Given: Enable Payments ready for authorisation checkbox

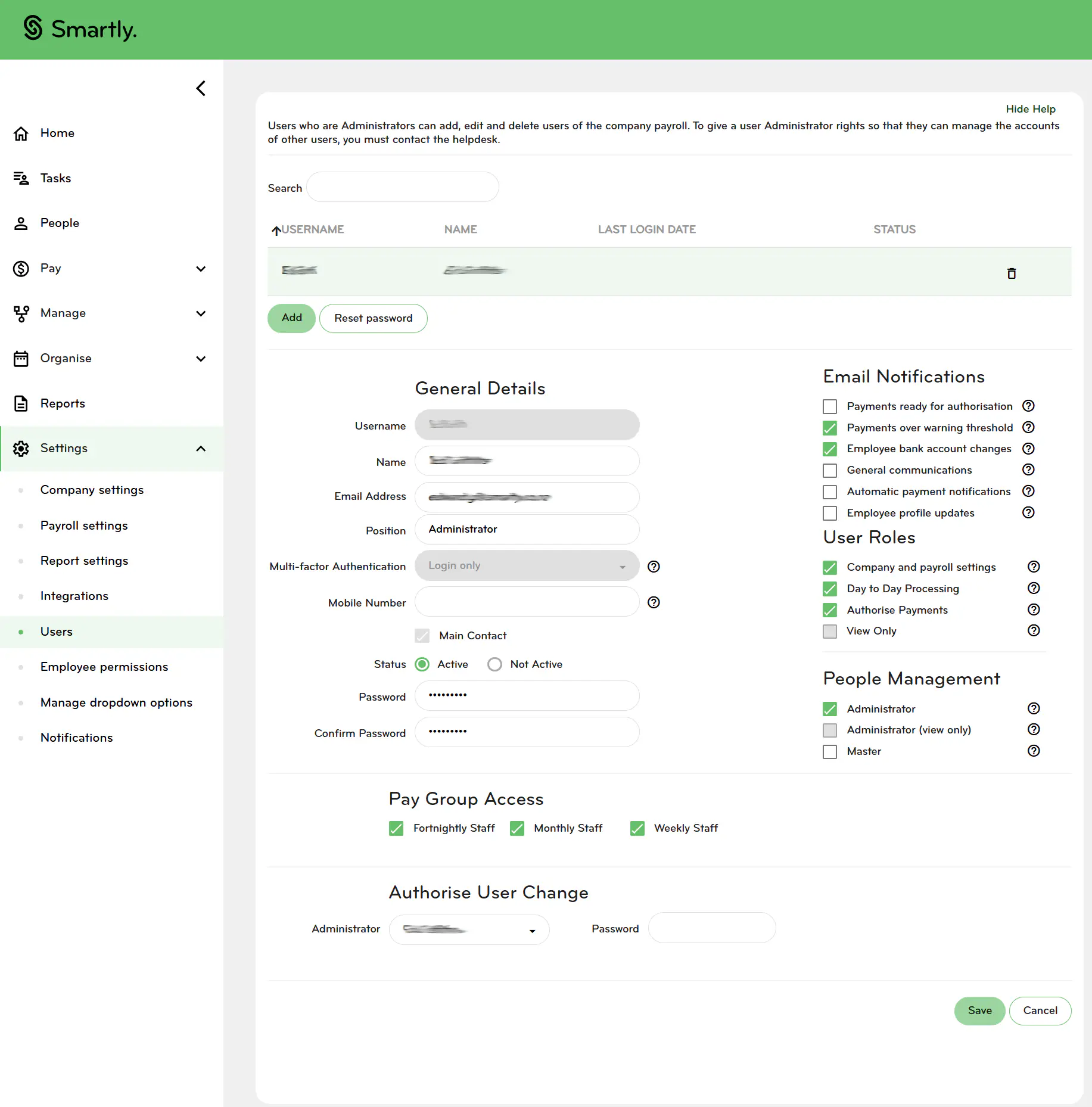Looking at the screenshot, I should (x=830, y=406).
